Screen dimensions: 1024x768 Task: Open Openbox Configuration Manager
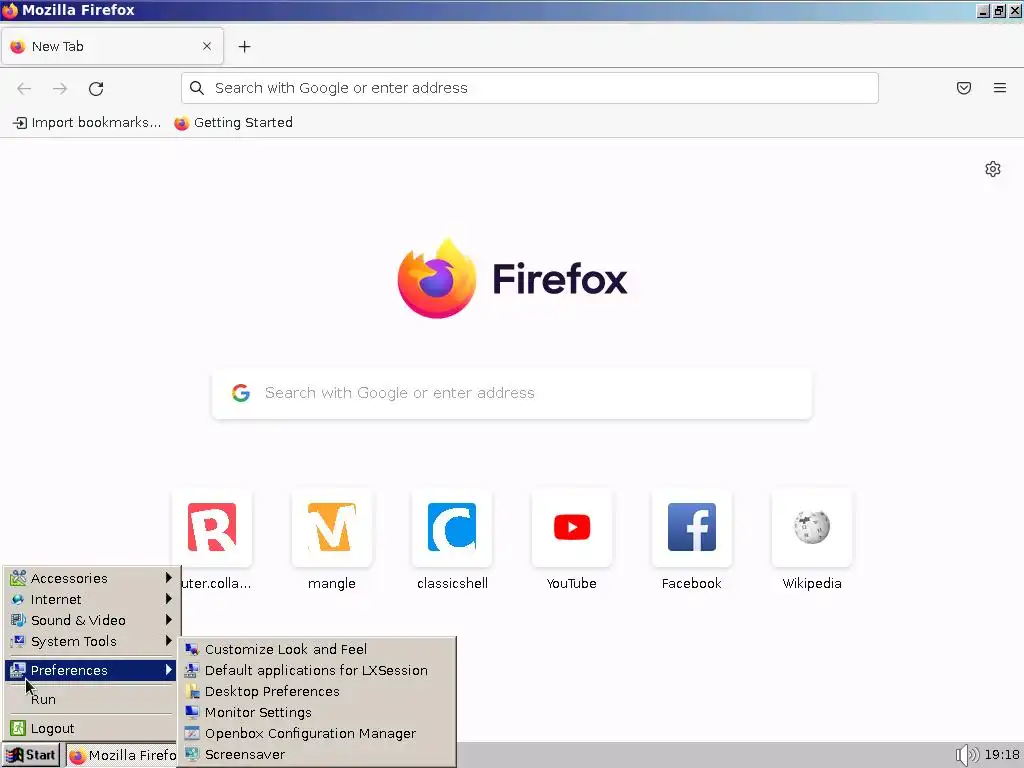317,733
